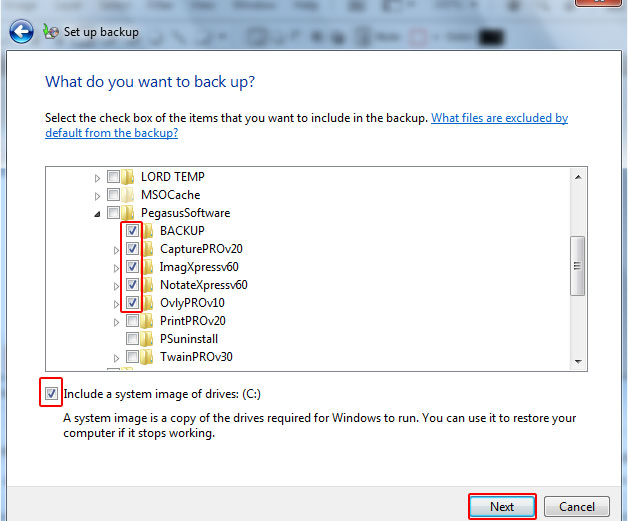Disable Include a system image of drives
Screen dimensions: 628x521
pos(52,393)
